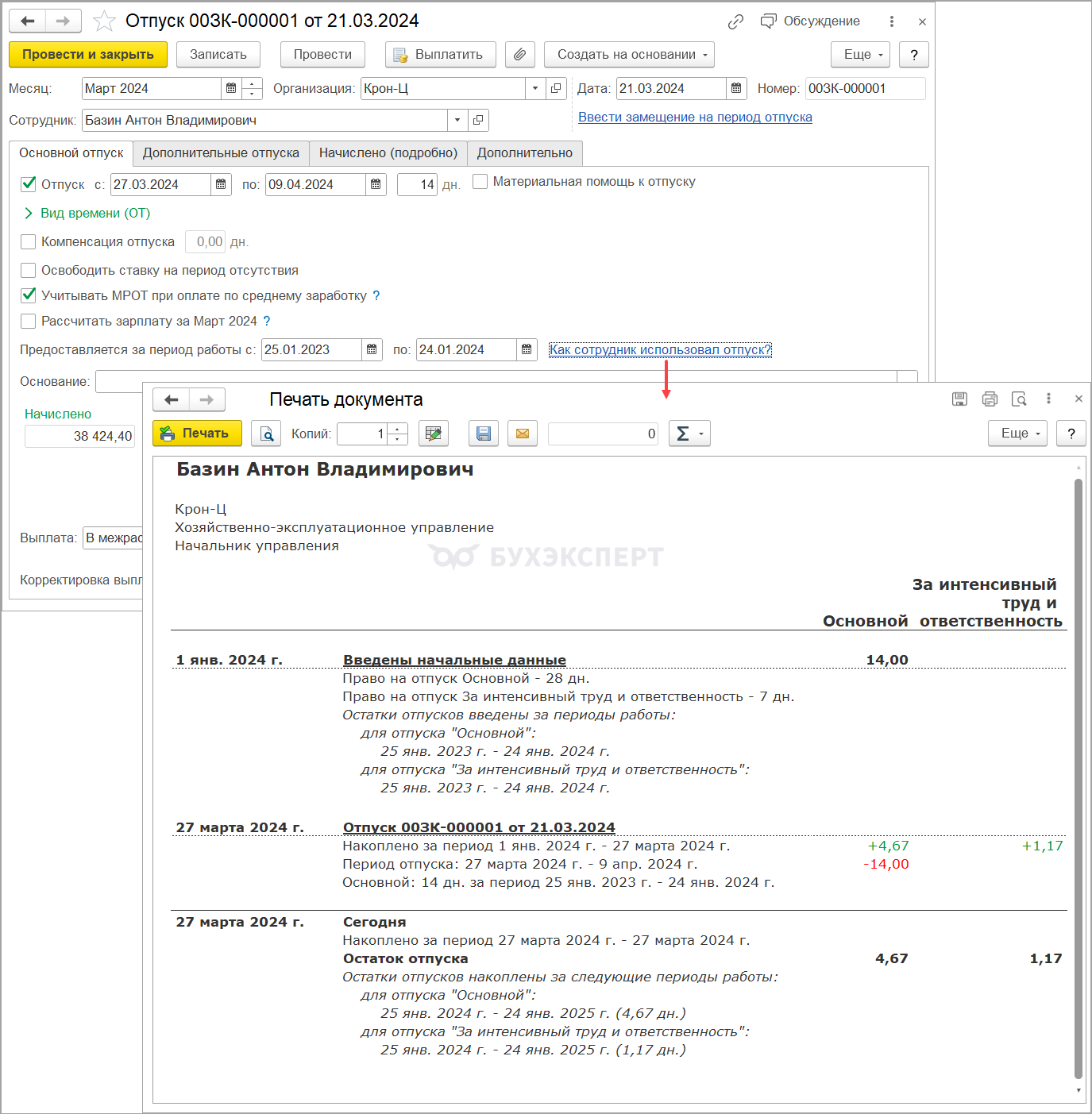
Task: Toggle editing mode of the printed form
Action: (x=434, y=434)
